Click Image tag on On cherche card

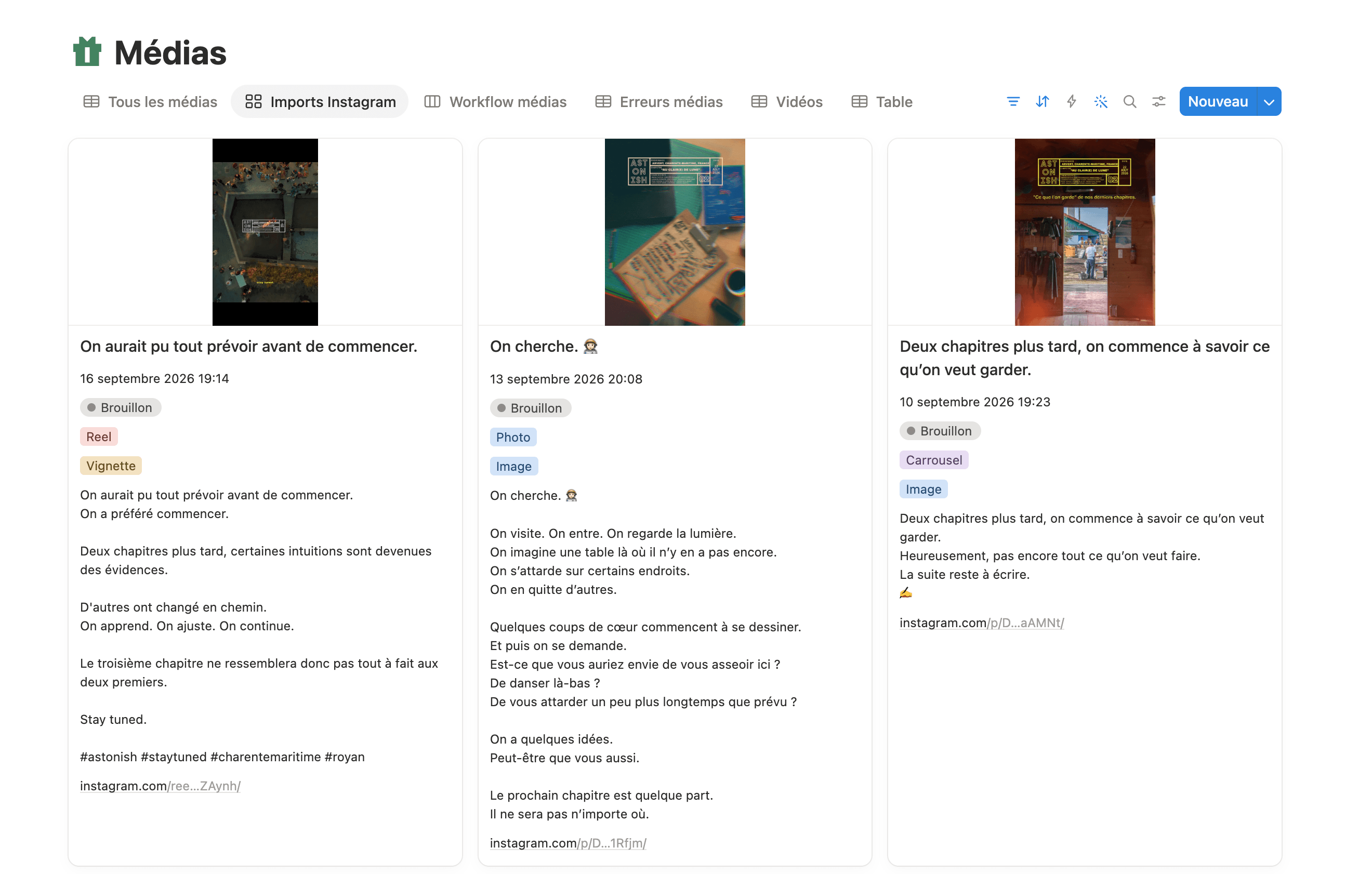click(513, 466)
